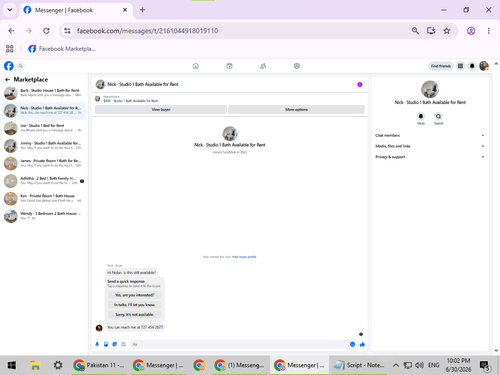The image size is (500, 375).
Task: Click back arrow beside Marketplace heading
Action: (x=7, y=79)
